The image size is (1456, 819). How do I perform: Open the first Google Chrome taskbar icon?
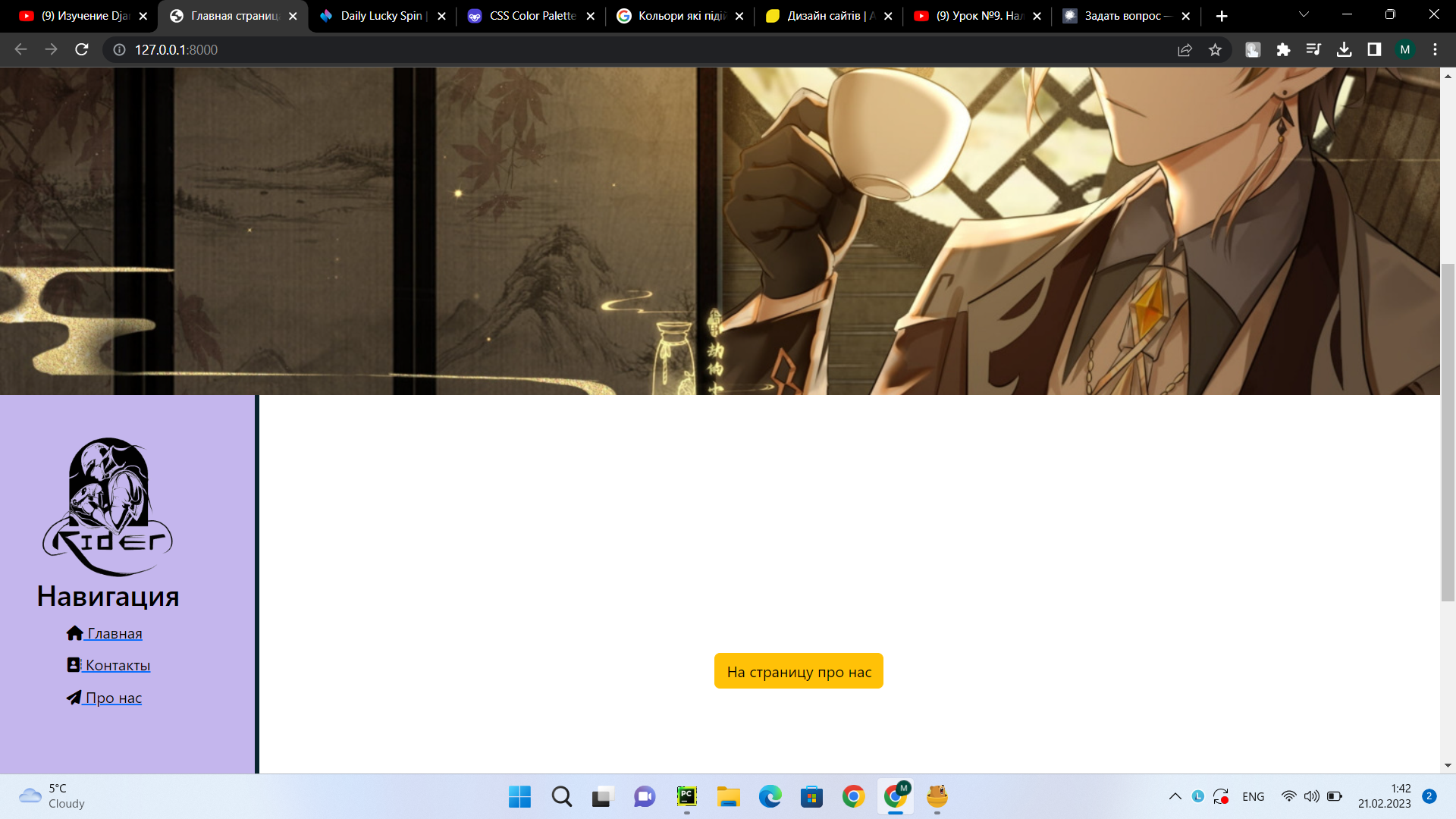tap(853, 796)
